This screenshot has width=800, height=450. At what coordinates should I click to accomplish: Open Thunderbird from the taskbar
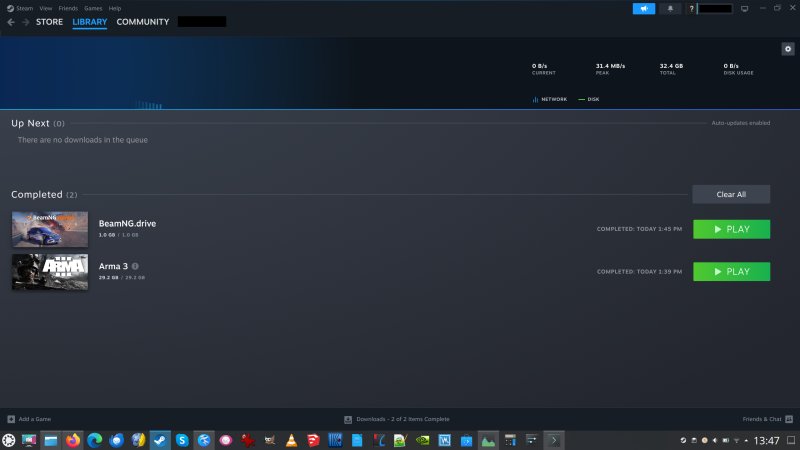click(x=116, y=440)
